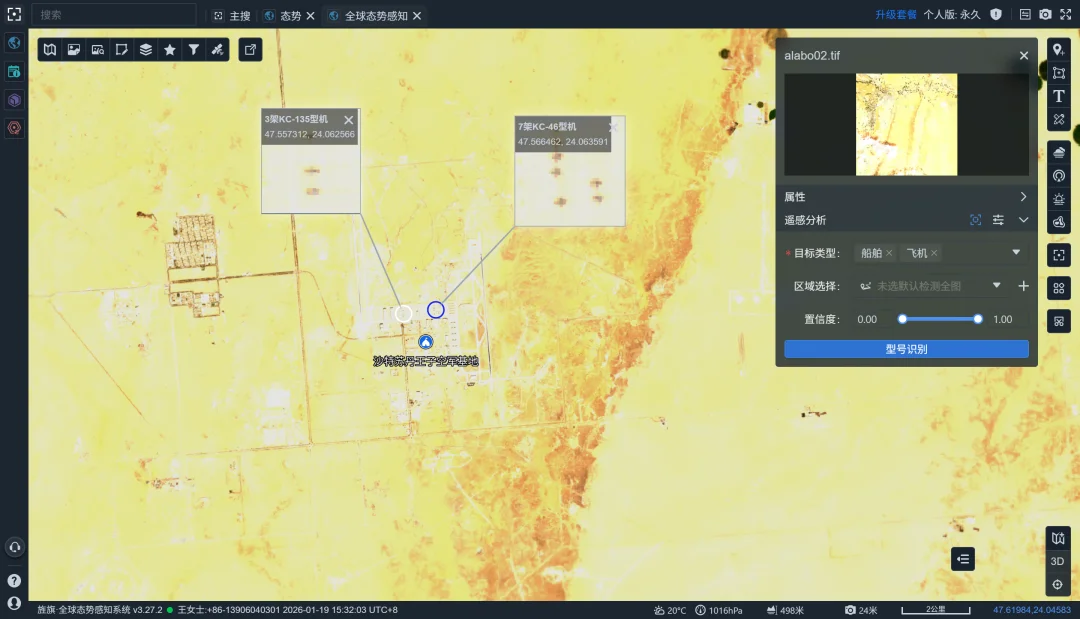Click the add location marker icon
This screenshot has height=619, width=1080.
(x=1059, y=49)
